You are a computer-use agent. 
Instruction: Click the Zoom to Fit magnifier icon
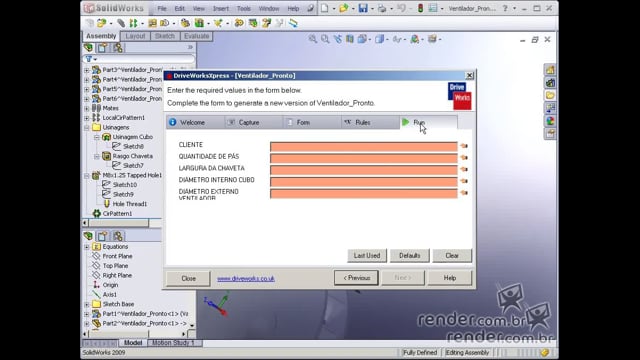[313, 39]
